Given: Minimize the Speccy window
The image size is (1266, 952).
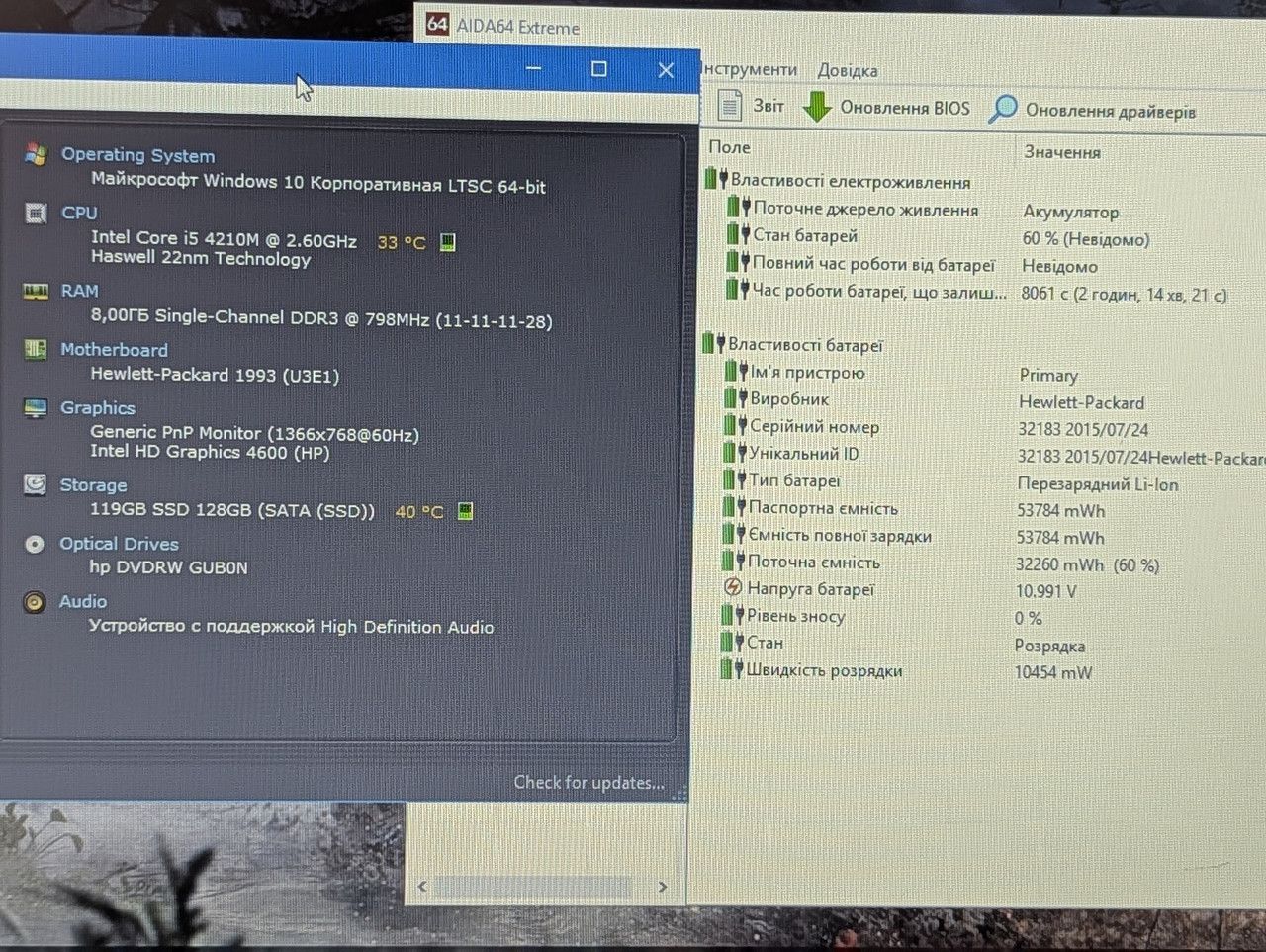Looking at the screenshot, I should (x=534, y=68).
